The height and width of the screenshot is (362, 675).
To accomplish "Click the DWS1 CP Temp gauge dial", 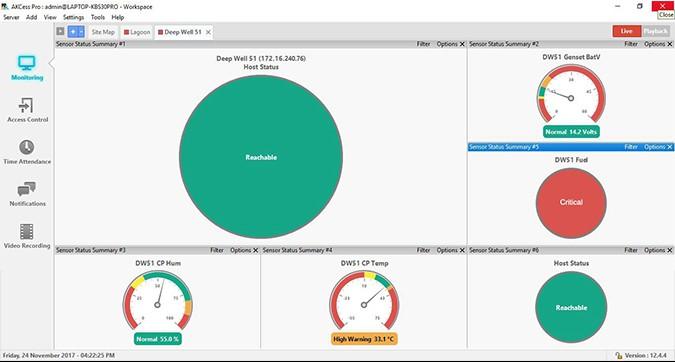I will point(364,300).
